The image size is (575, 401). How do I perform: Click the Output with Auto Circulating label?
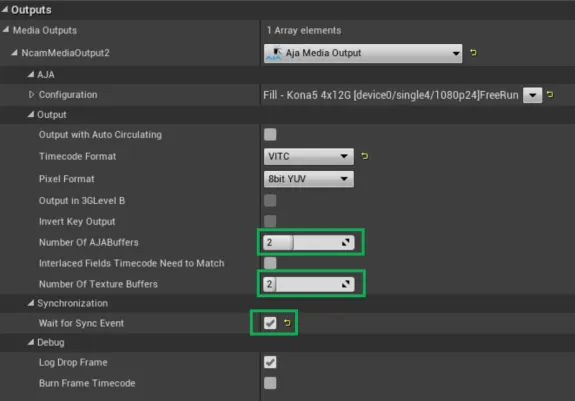(100, 135)
